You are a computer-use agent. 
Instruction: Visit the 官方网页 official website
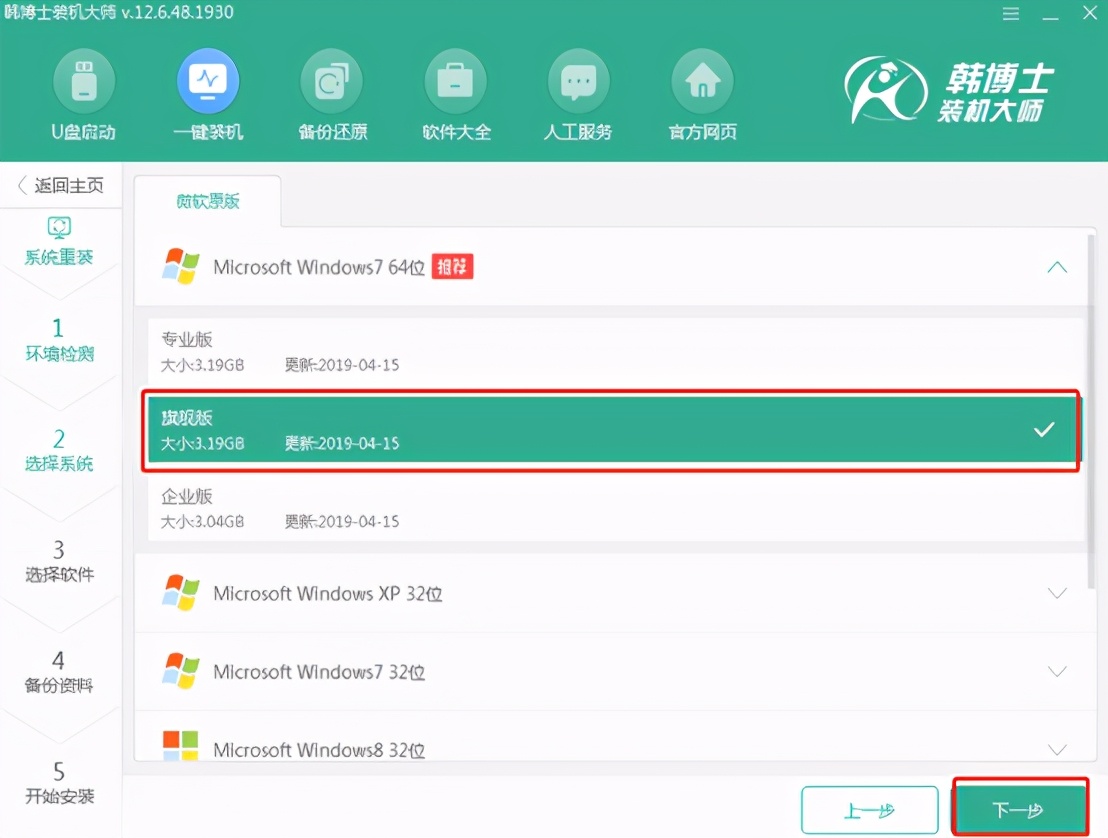(x=701, y=92)
